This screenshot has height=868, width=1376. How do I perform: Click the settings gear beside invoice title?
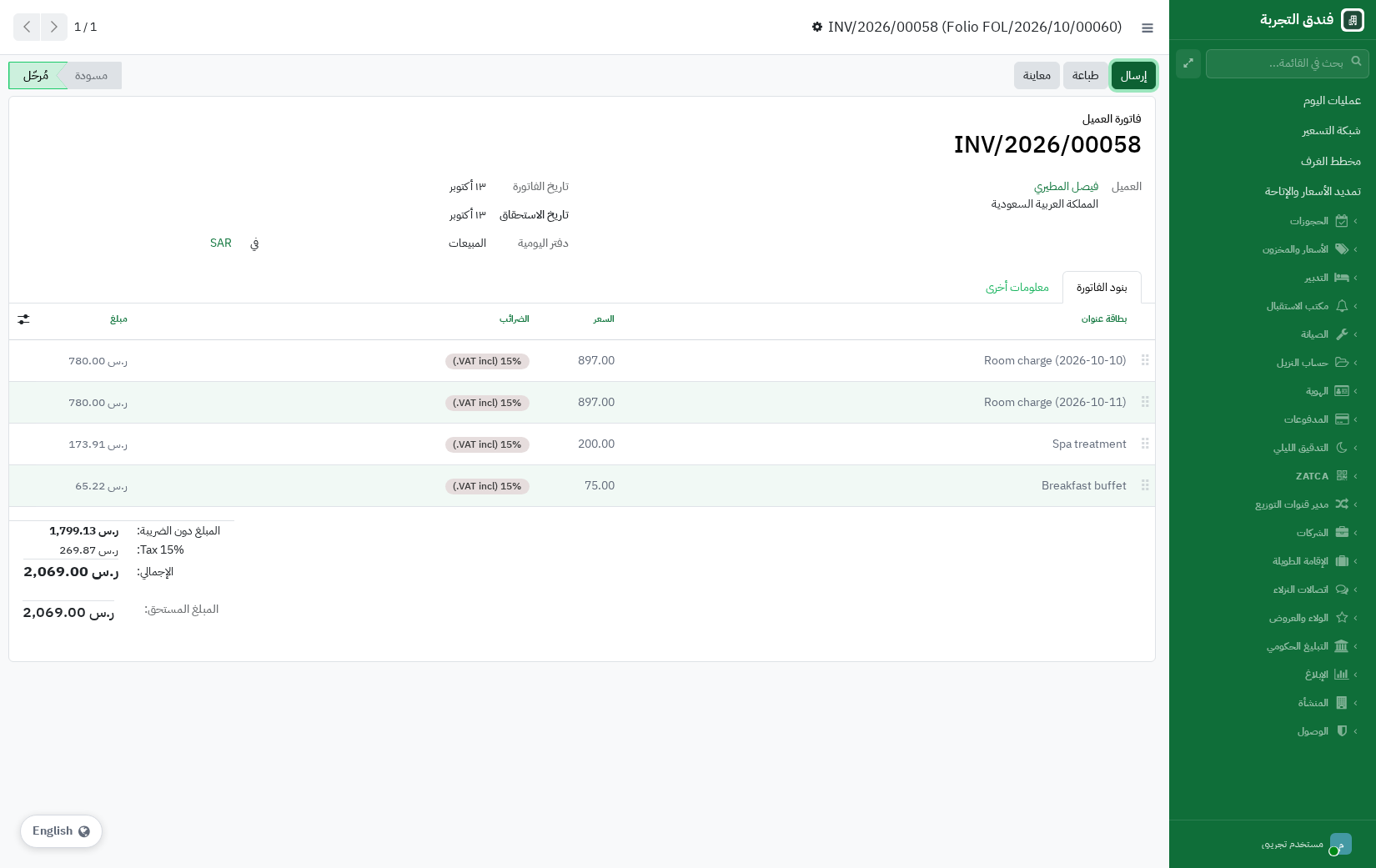[x=817, y=27]
